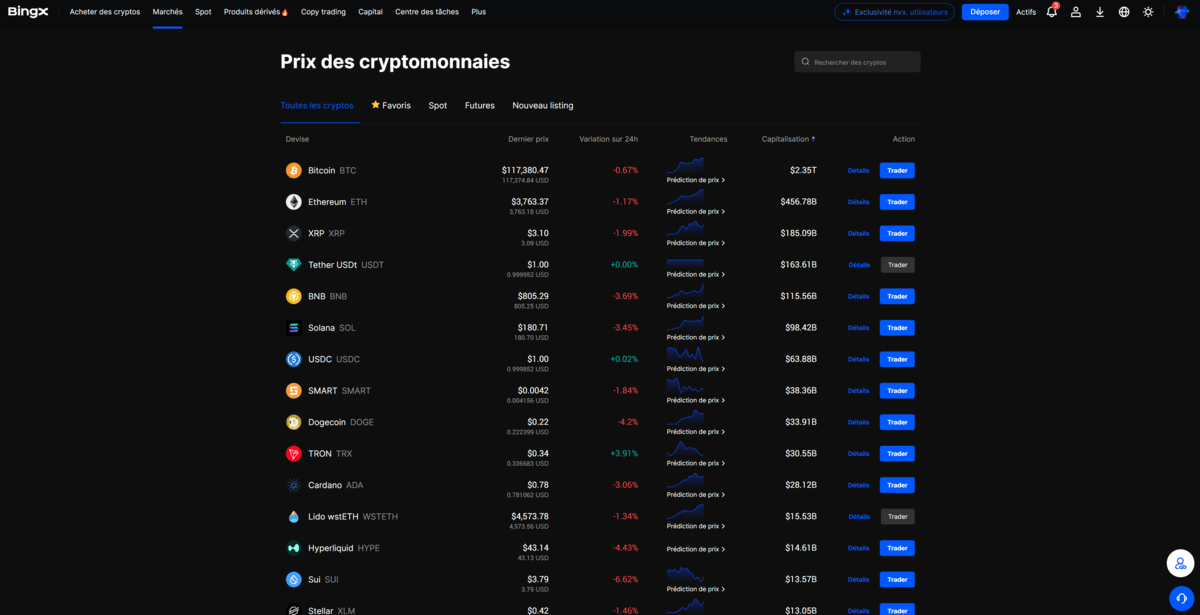Open the language globe icon
This screenshot has height=615, width=1200.
tap(1124, 12)
